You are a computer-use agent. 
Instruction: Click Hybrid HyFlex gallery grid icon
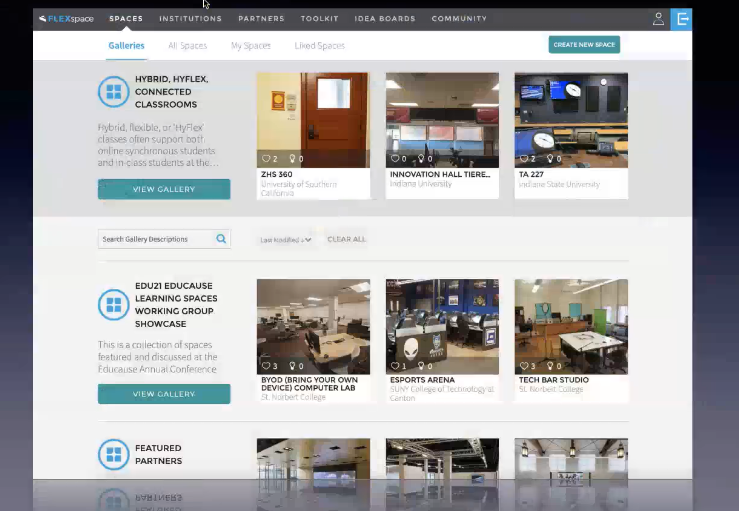coord(114,92)
